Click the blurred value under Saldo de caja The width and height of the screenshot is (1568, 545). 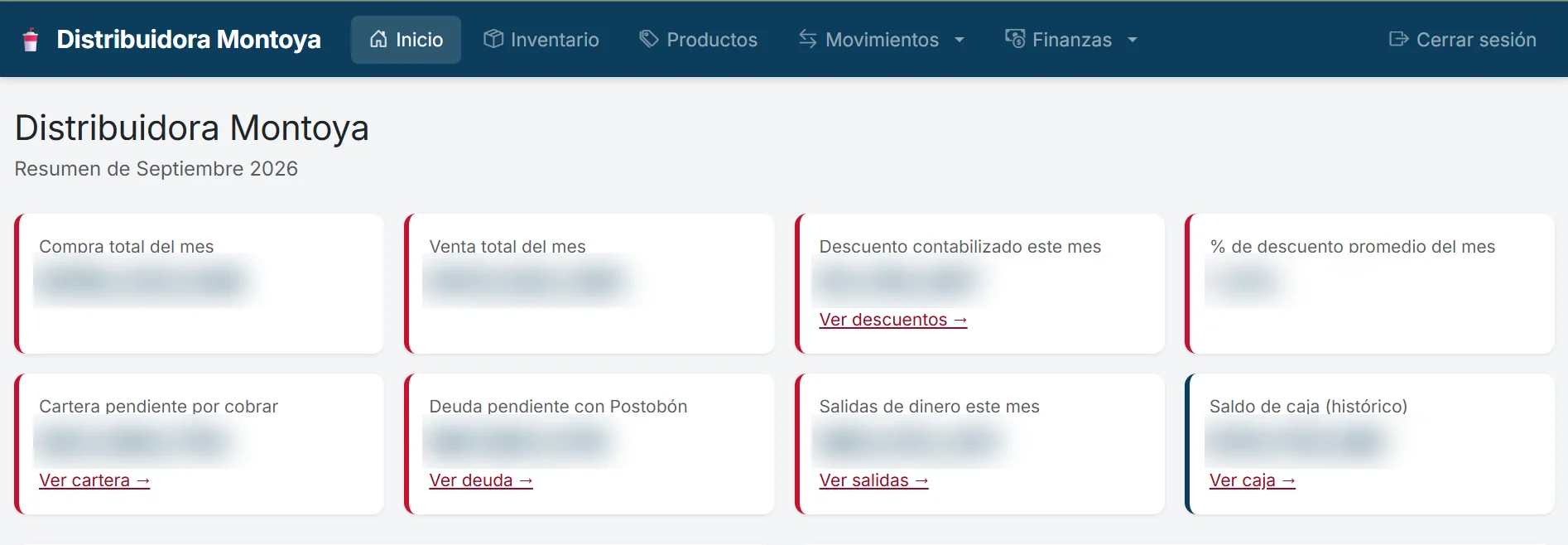(1300, 441)
